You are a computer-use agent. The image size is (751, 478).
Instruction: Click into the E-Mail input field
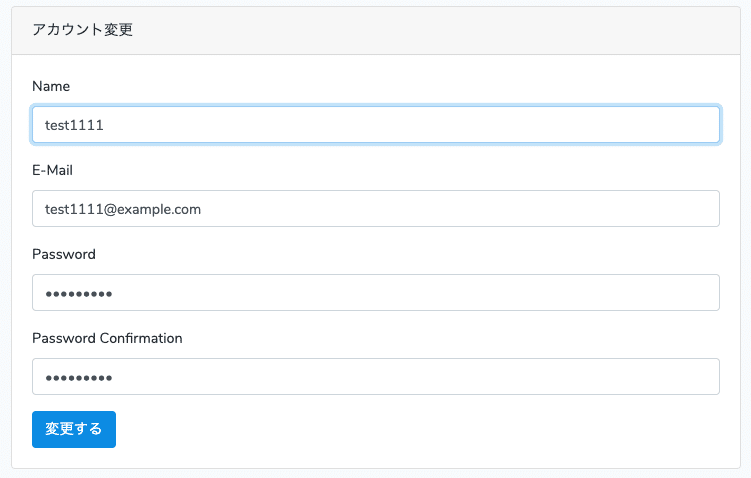point(375,209)
